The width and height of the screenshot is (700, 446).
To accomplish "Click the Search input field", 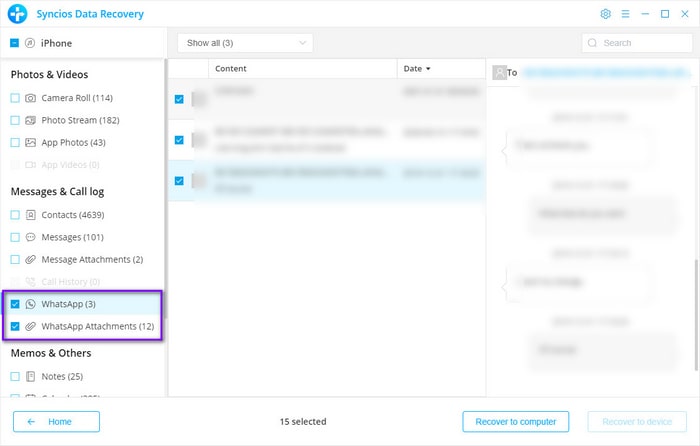I will (640, 43).
